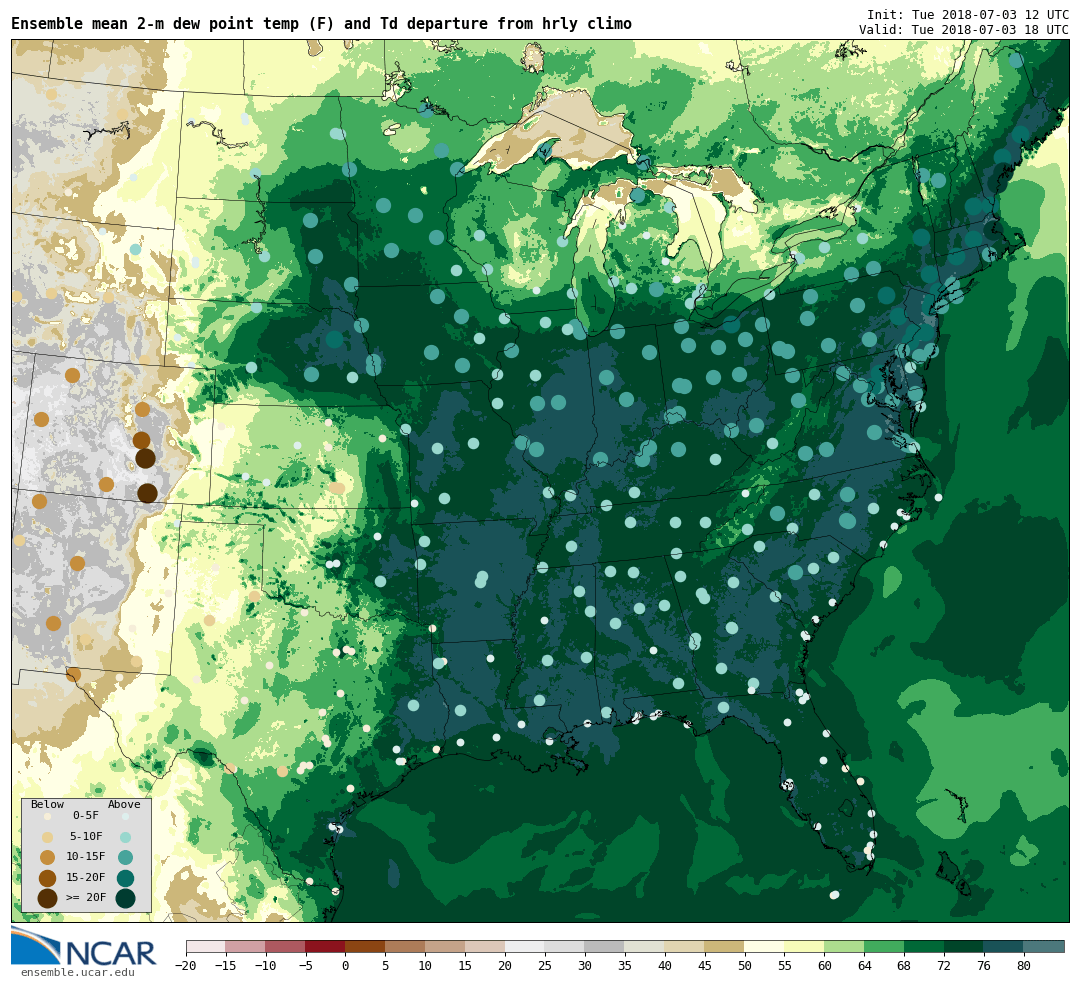The width and height of the screenshot is (1080, 985).
Task: Click the colorbar swatch between -20 and -15
Action: pos(206,946)
